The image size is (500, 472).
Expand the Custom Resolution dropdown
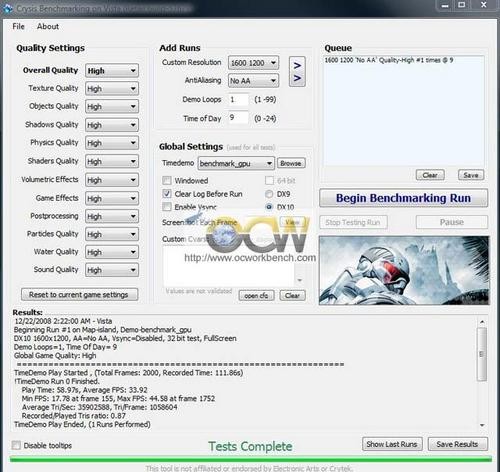253,63
